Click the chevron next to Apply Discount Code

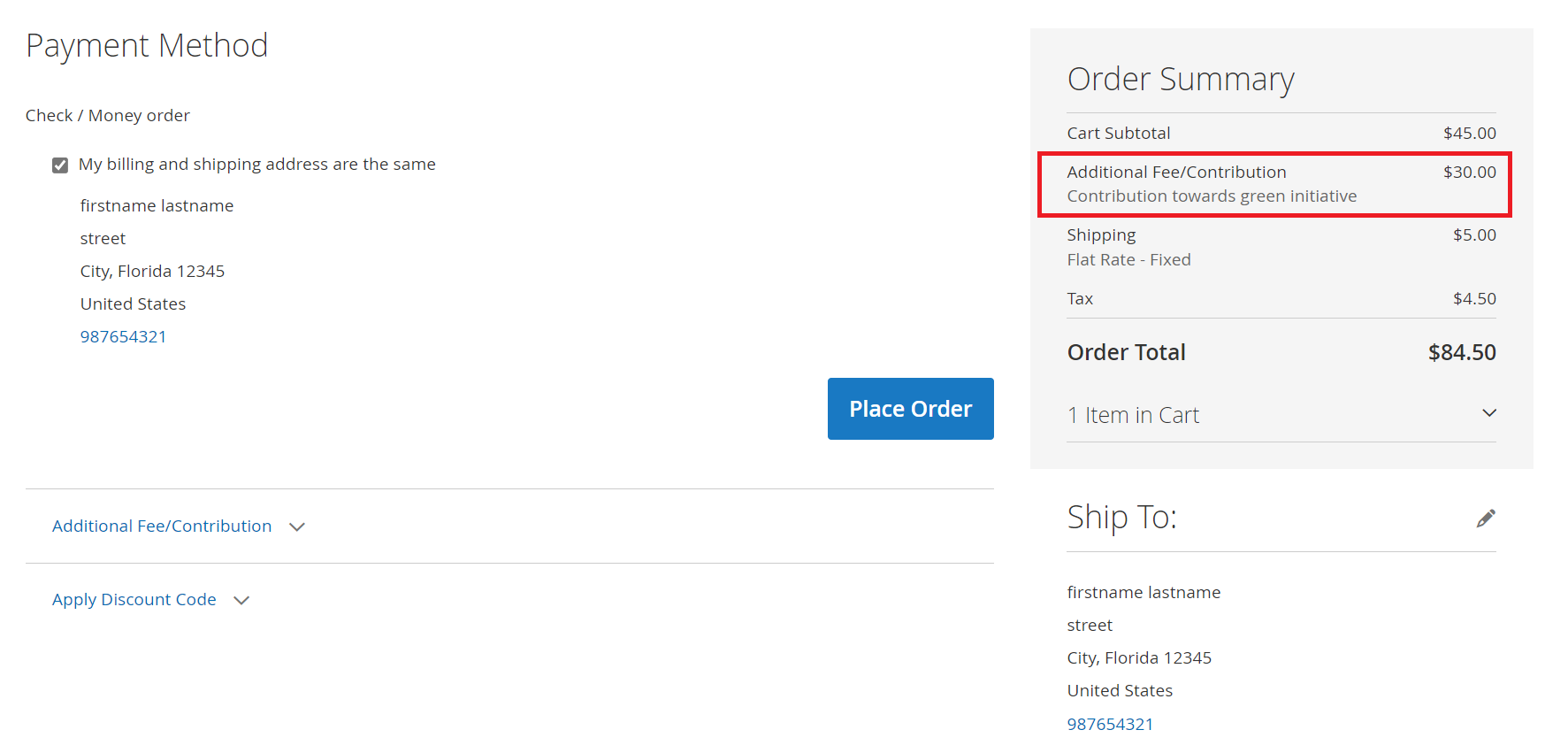pos(241,600)
